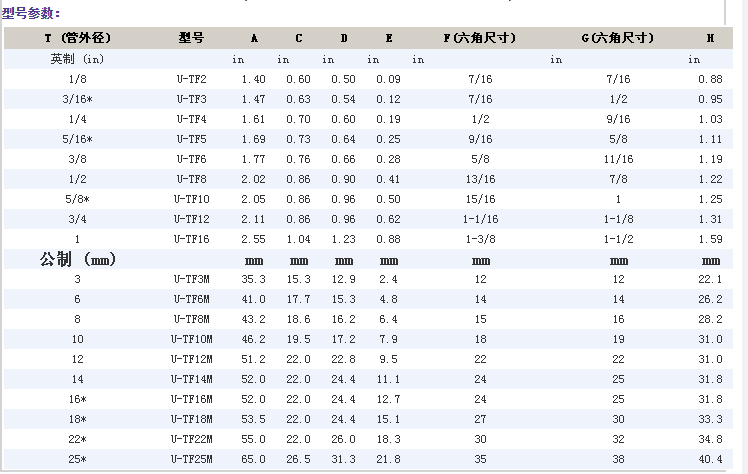Click the E value 0.09
This screenshot has height=474, width=748.
[388, 79]
